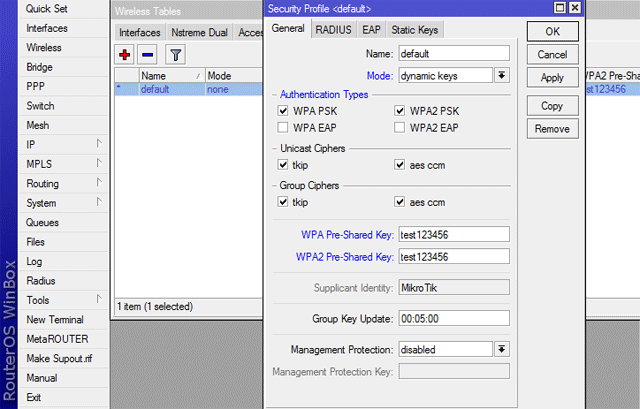Image resolution: width=640 pixels, height=409 pixels.
Task: Click the WPA Pre-Shared Key field
Action: pos(454,235)
